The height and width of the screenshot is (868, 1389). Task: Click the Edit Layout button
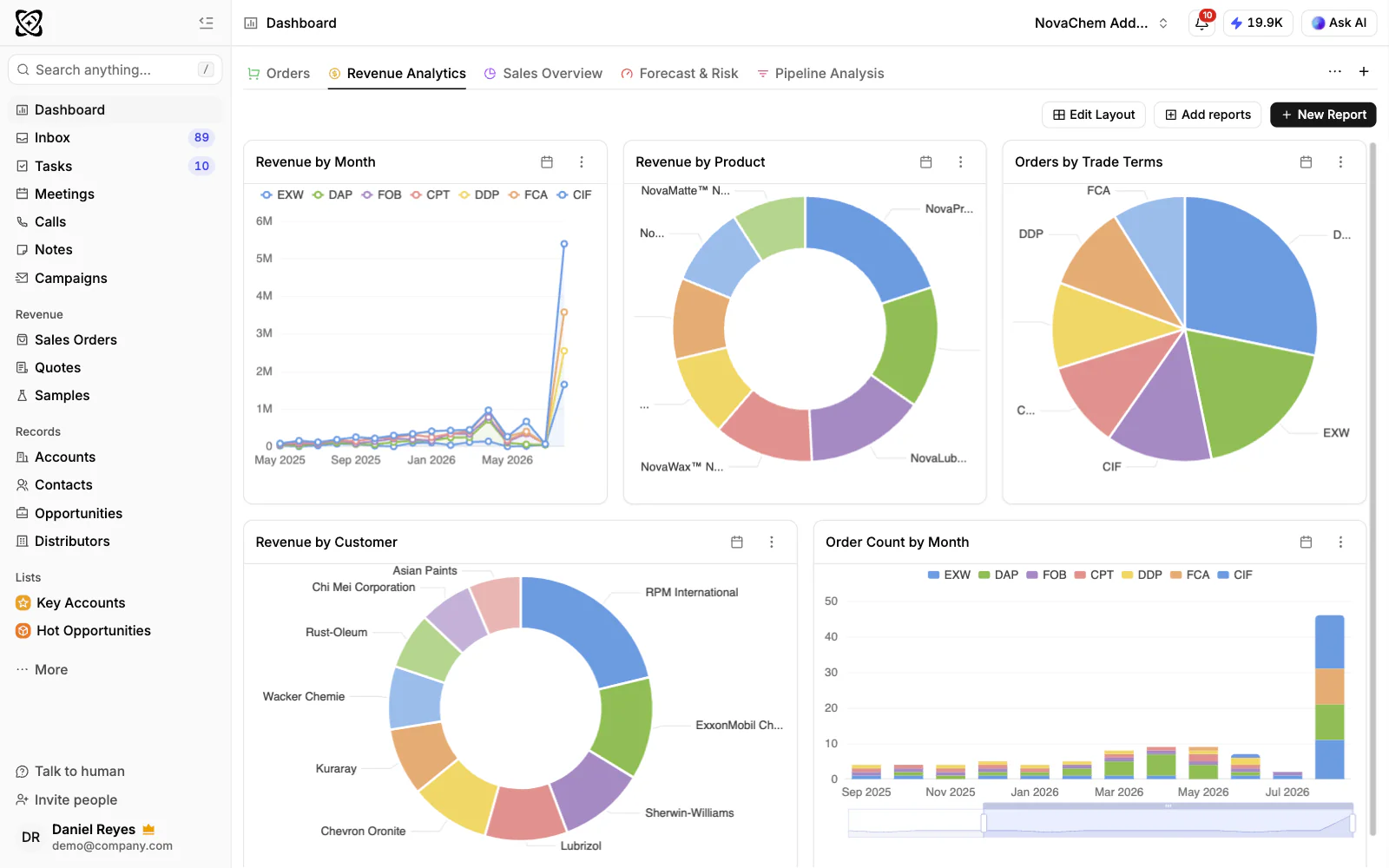(x=1094, y=115)
